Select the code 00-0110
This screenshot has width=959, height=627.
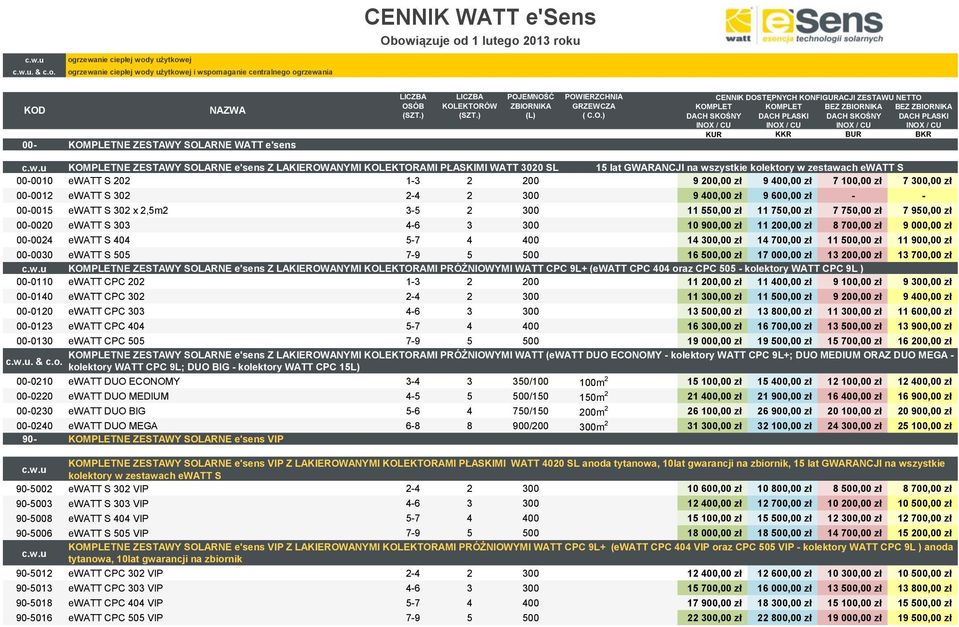[x=34, y=282]
